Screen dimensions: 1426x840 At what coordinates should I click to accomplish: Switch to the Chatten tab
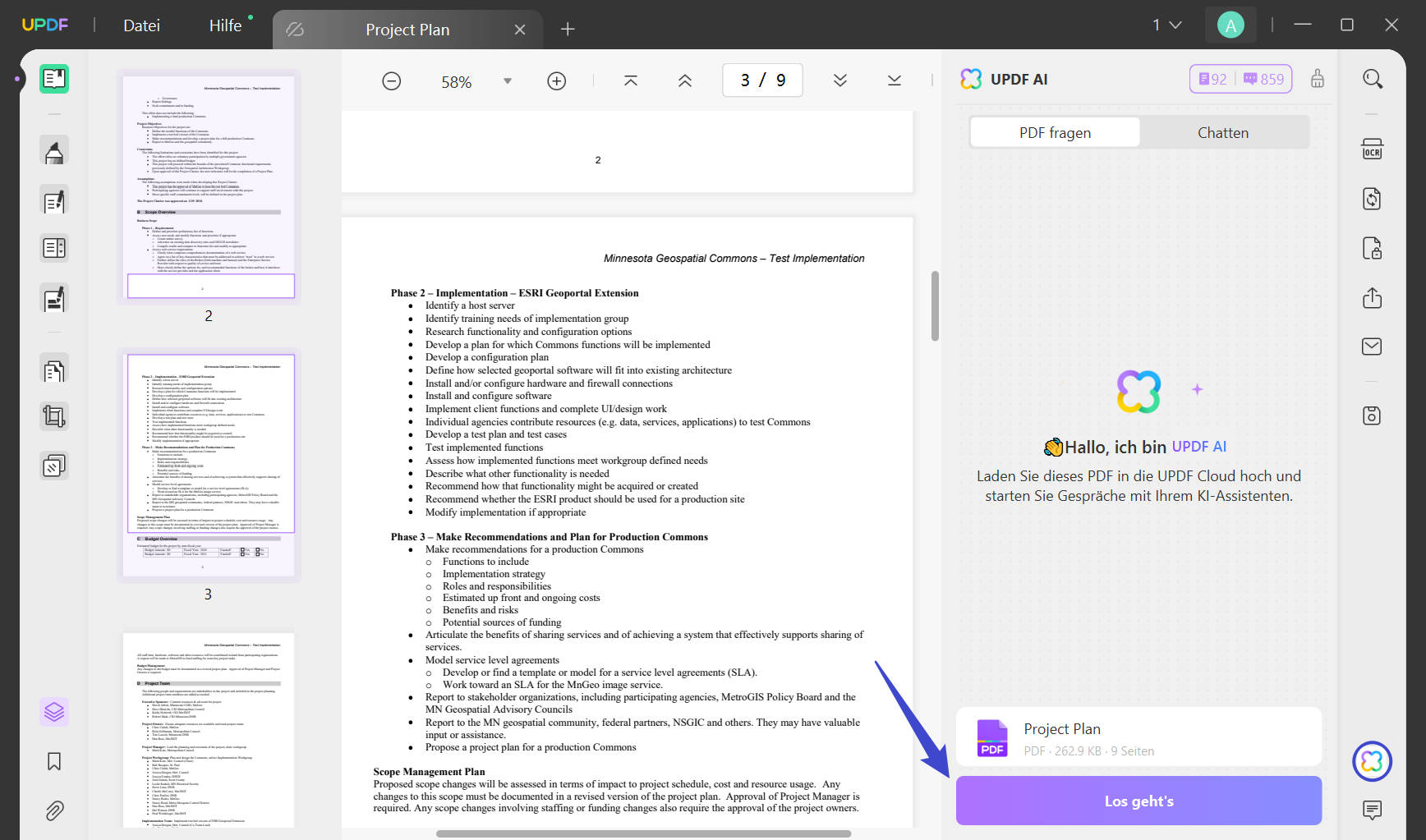point(1223,132)
